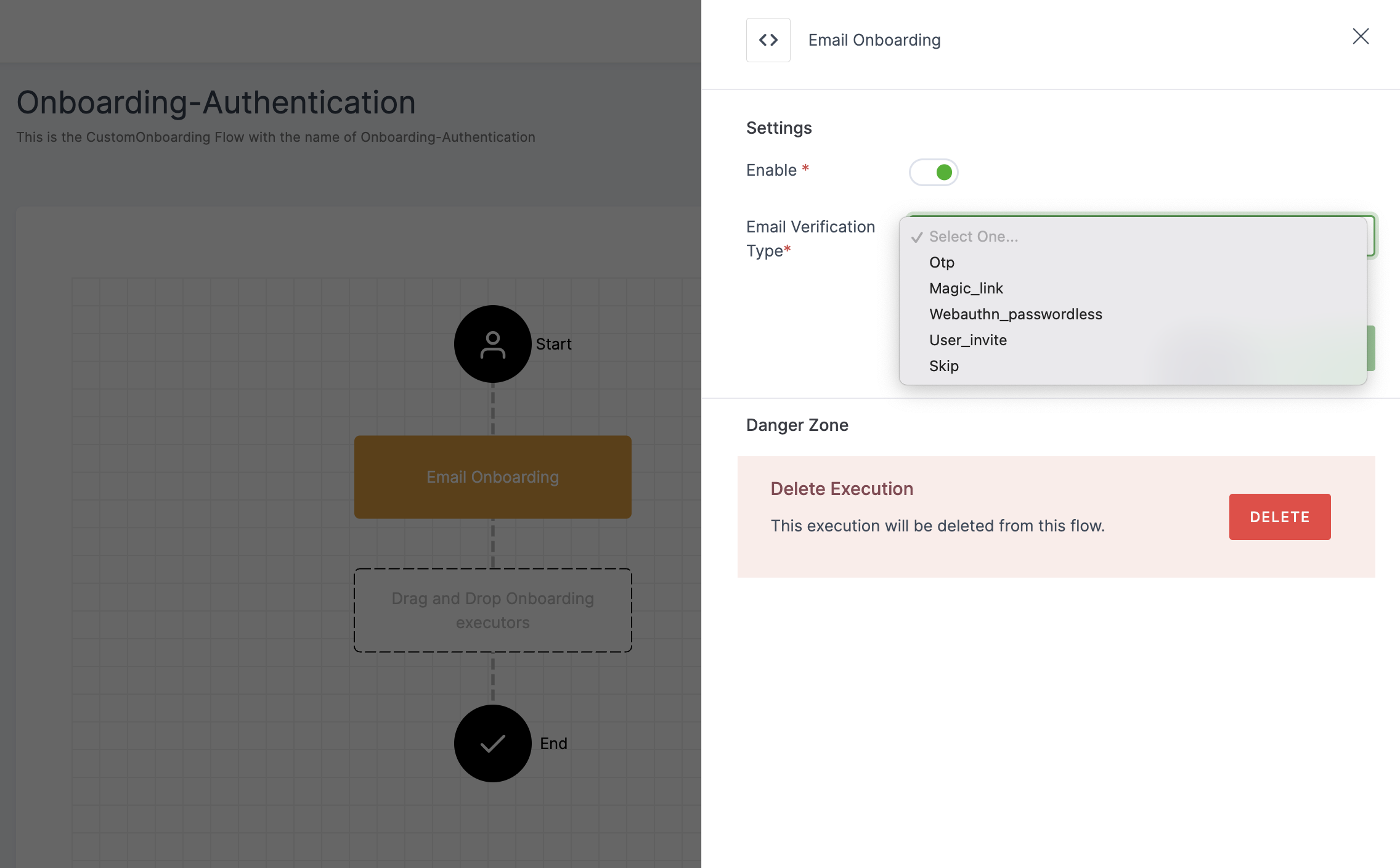
Task: Click the Delete Execution heading
Action: pos(842,489)
